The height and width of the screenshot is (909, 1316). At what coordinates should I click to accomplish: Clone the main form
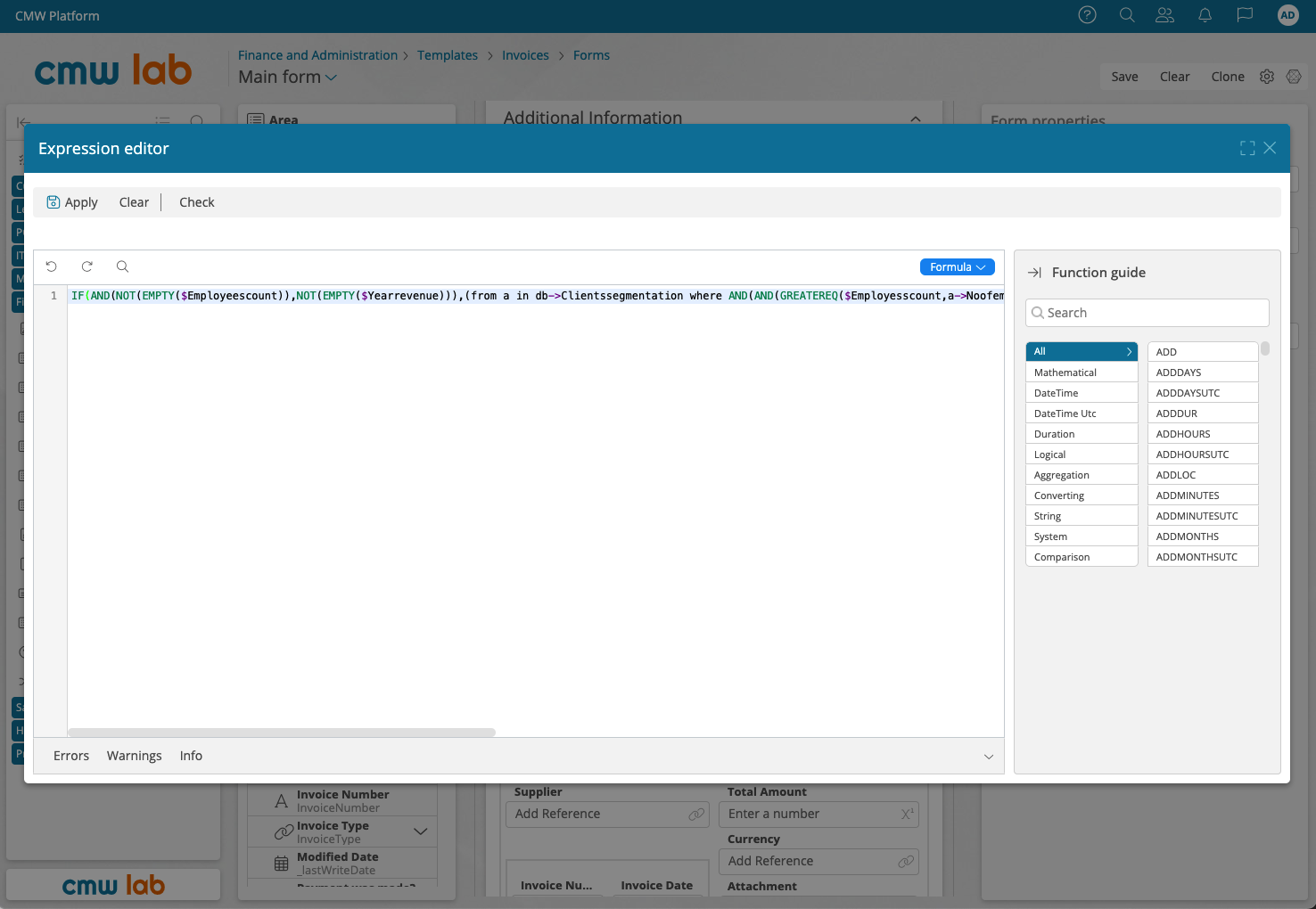point(1228,77)
